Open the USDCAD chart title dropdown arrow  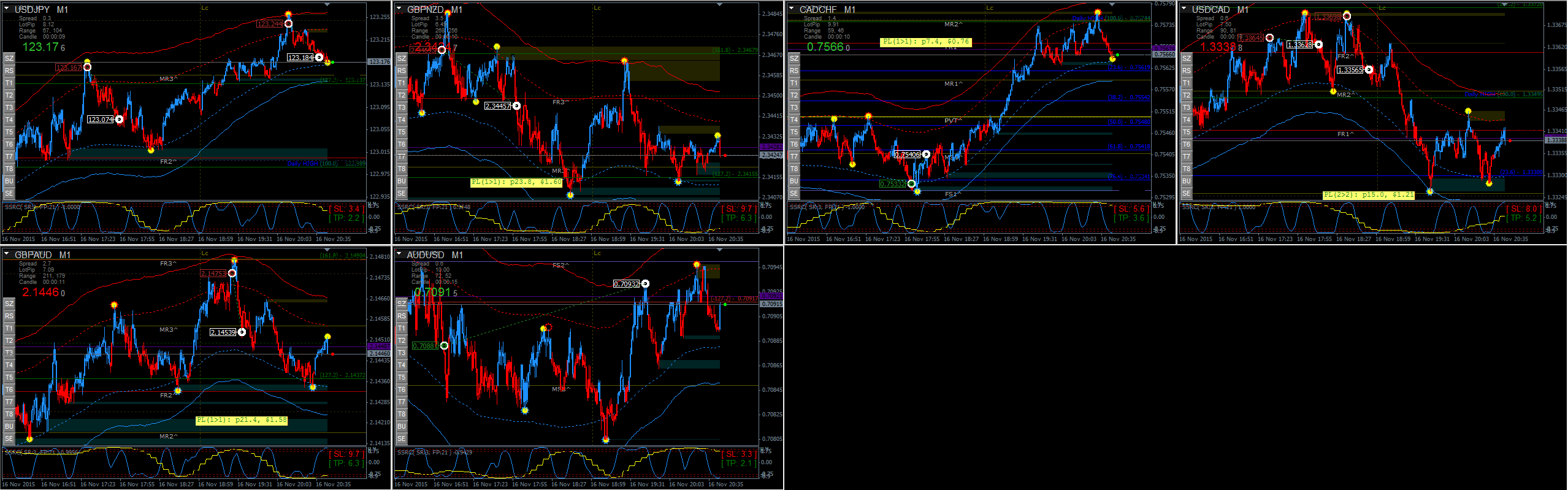click(1184, 9)
